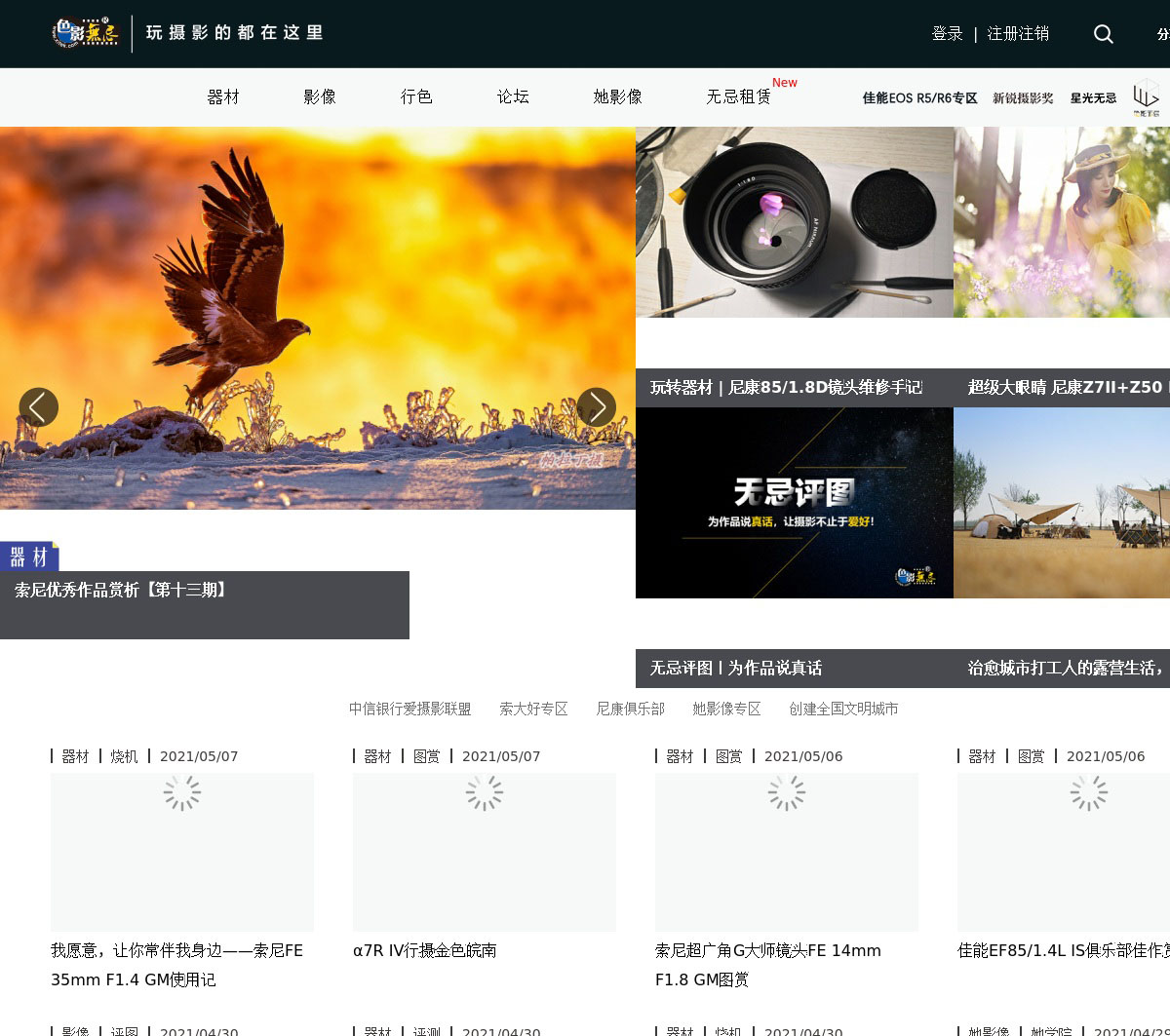
Task: Open the Nikon 85/1.8D lens repair thumbnail
Action: coord(794,222)
